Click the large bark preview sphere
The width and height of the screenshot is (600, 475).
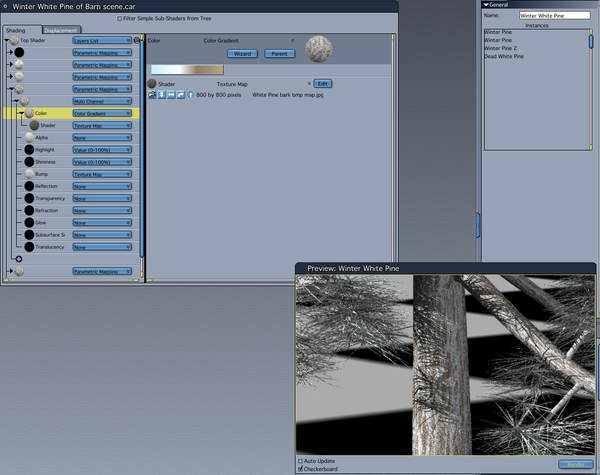pos(319,49)
